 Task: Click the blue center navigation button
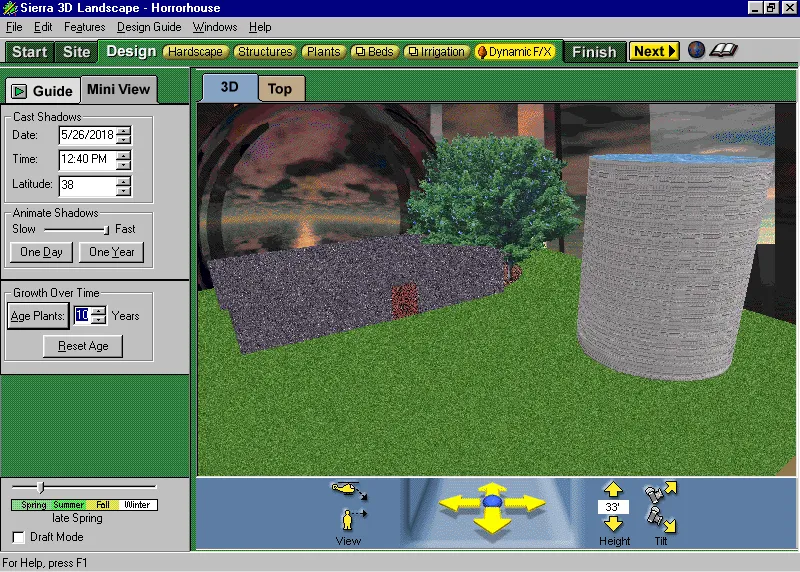(492, 501)
